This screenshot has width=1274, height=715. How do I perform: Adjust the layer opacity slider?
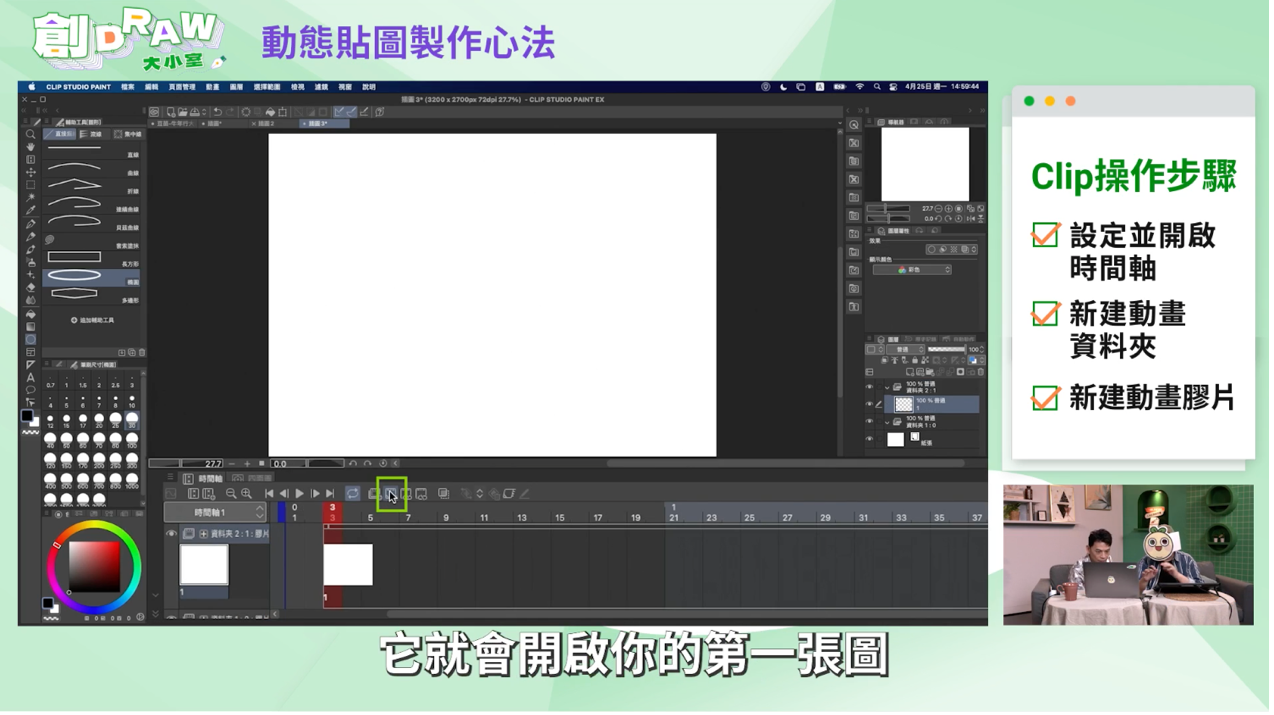(946, 349)
